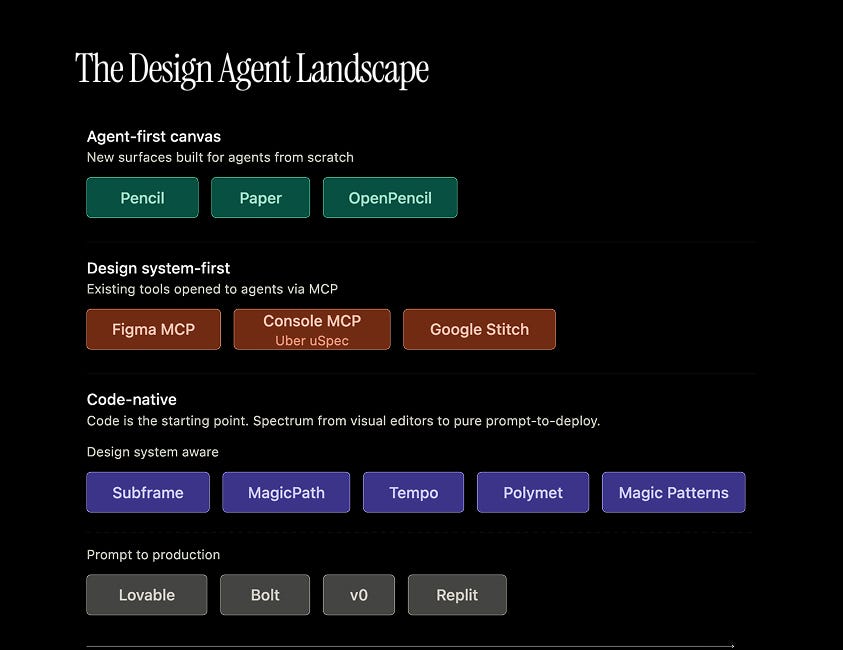This screenshot has height=650, width=843.
Task: Click the Console MCP Uber uSpec box
Action: coord(312,329)
